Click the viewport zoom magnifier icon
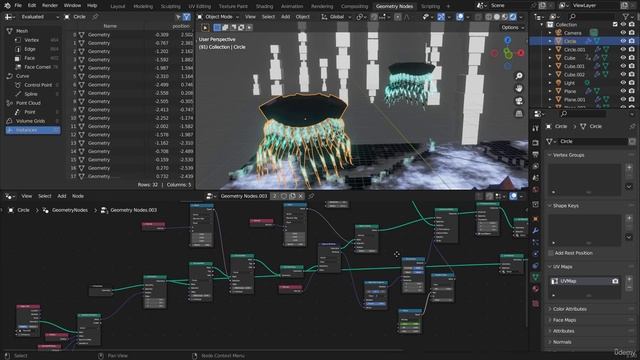The image size is (640, 360). click(519, 76)
